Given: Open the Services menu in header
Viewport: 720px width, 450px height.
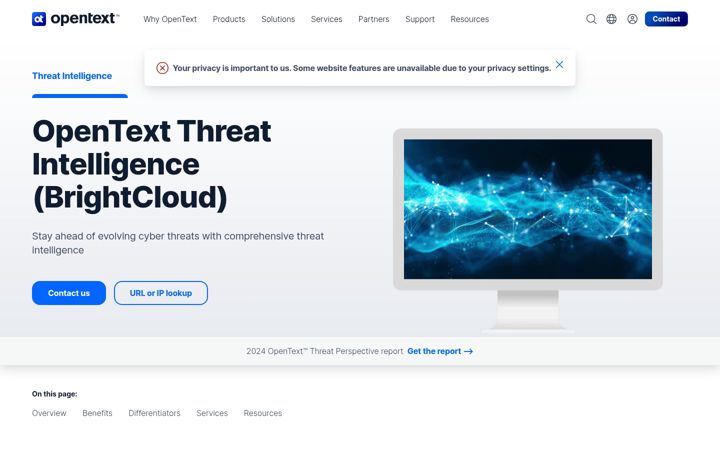Looking at the screenshot, I should [326, 19].
